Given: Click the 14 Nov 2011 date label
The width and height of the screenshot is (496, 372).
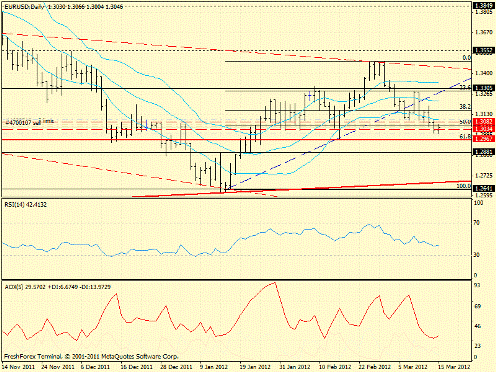Looking at the screenshot, I should coord(19,367).
